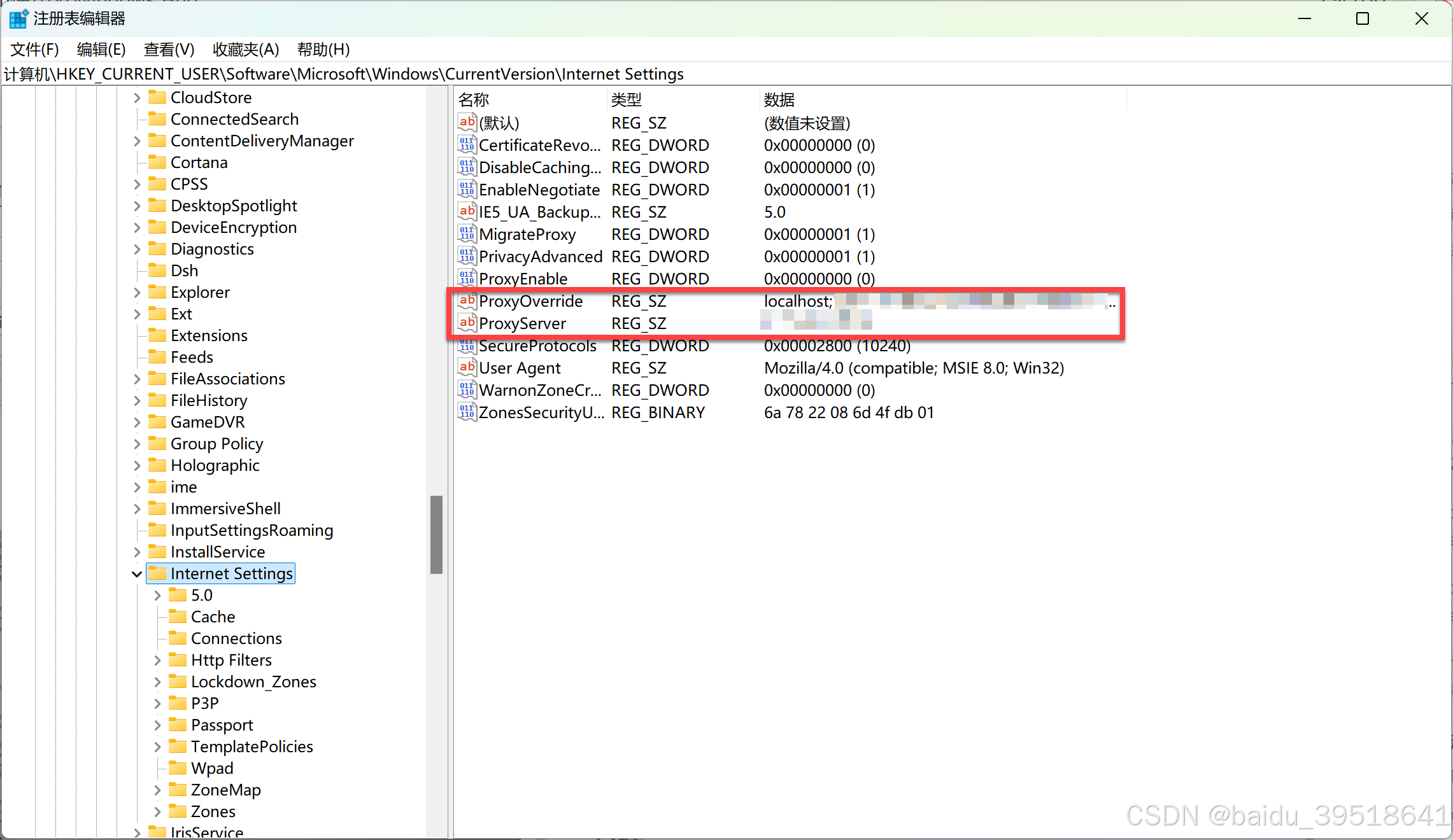Click the ZonesSecurityUpgrade binary value icon
1453x840 pixels.
click(467, 412)
